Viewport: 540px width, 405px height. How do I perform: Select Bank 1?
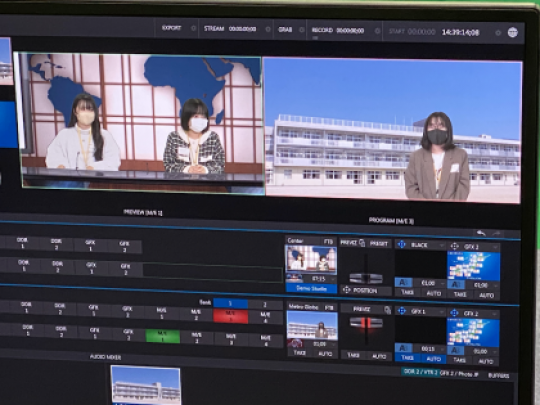230,303
